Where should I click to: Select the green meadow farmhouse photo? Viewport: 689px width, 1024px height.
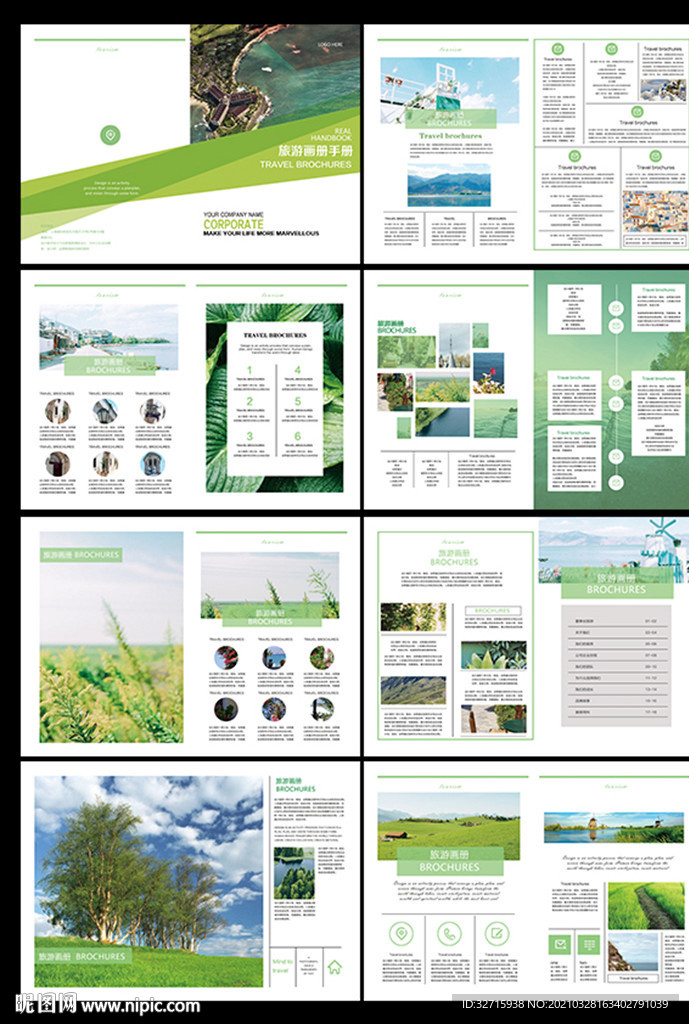[x=449, y=826]
